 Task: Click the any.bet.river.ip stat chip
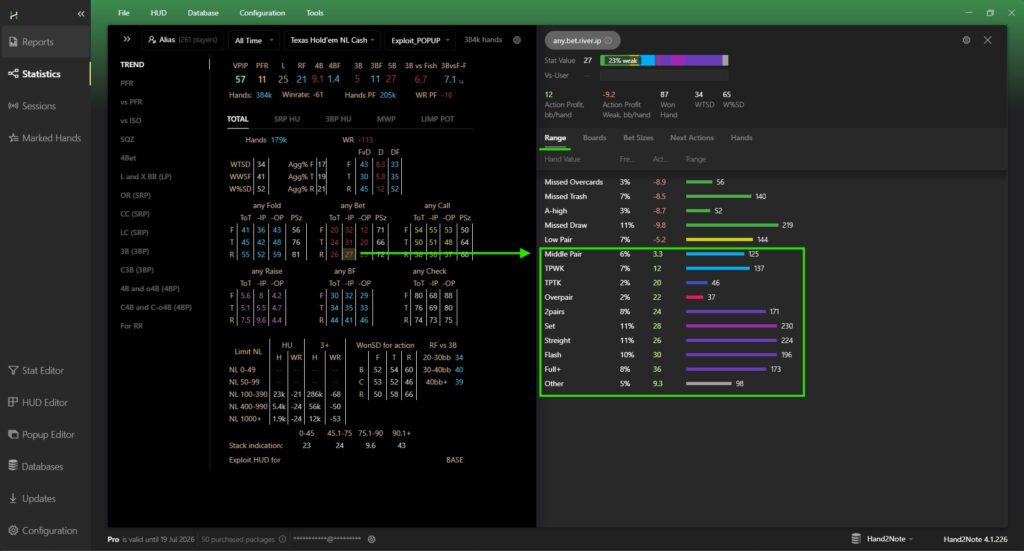pos(582,40)
